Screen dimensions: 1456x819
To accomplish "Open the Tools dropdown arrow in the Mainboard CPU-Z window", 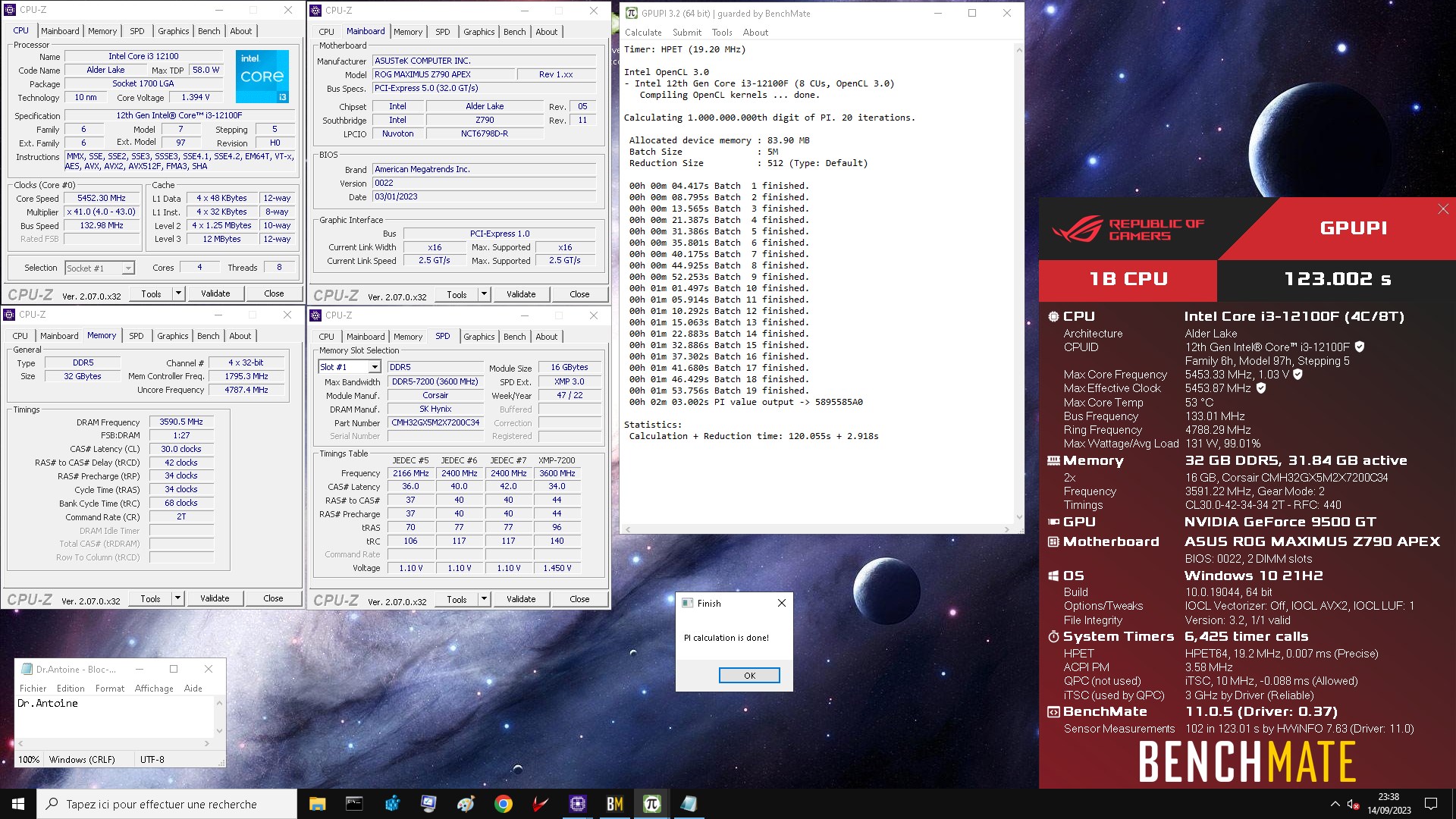I will click(485, 294).
